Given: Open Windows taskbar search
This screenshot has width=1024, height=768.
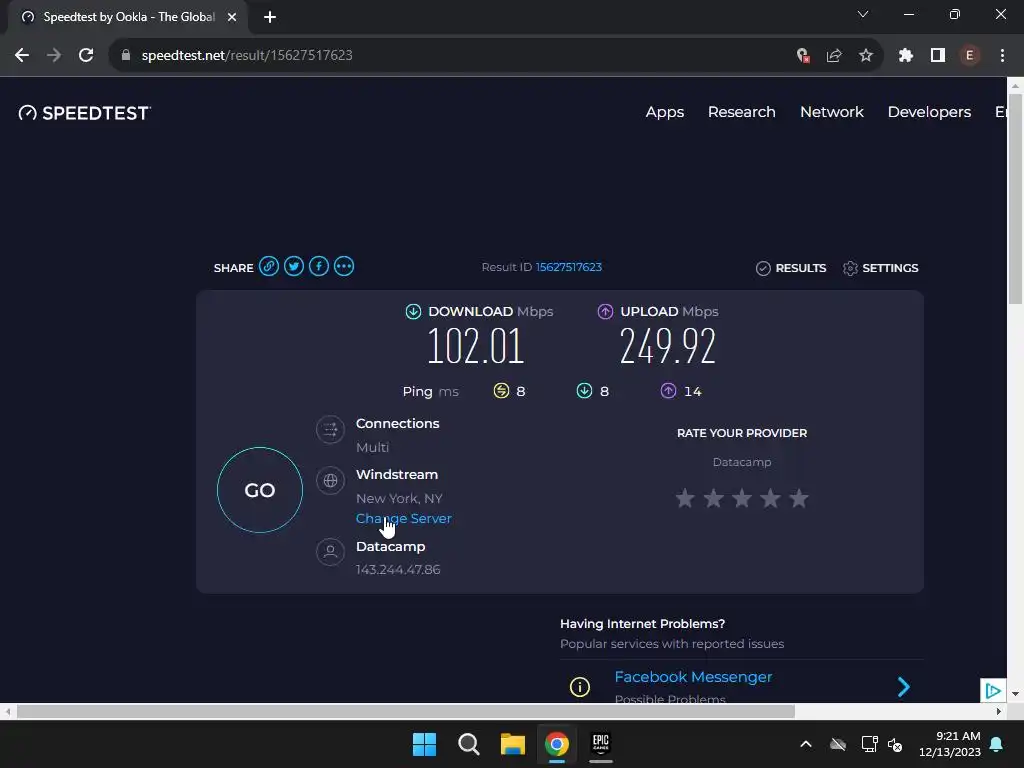Looking at the screenshot, I should pos(468,744).
